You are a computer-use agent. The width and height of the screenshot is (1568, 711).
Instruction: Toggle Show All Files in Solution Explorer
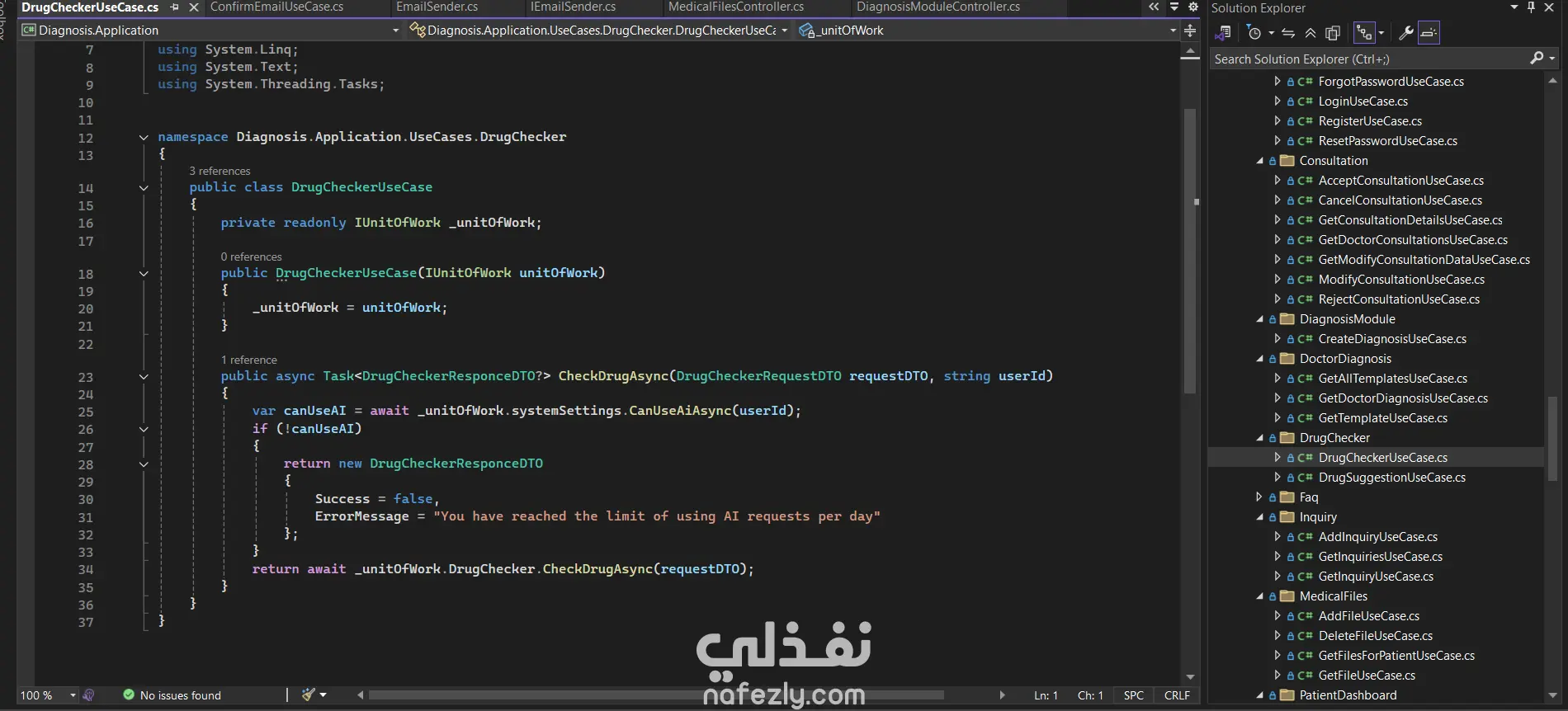coord(1332,33)
